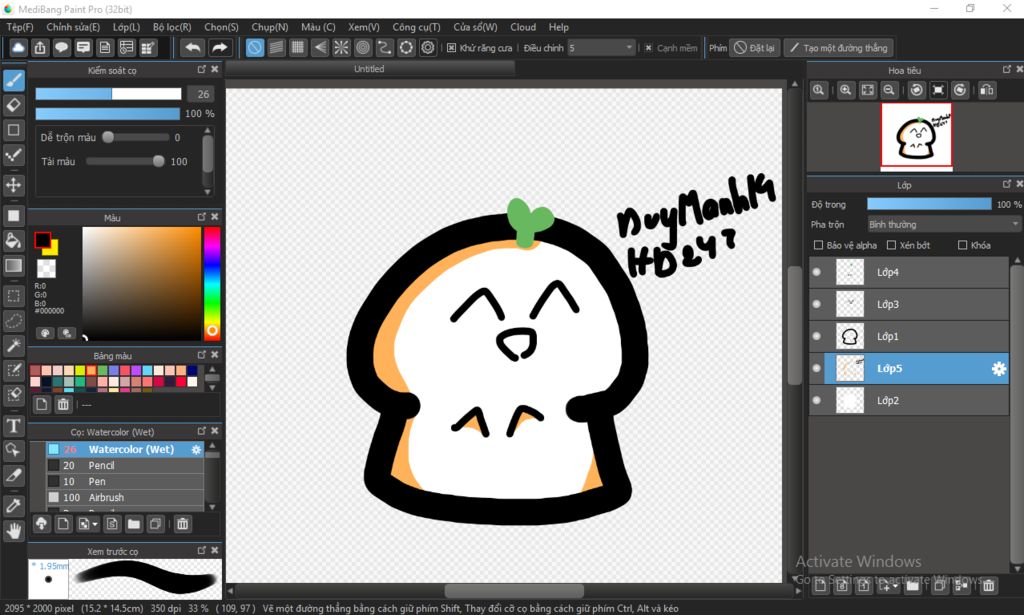This screenshot has height=615, width=1024.
Task: Click the Tạo một đường thẳng button
Action: pyautogui.click(x=839, y=48)
